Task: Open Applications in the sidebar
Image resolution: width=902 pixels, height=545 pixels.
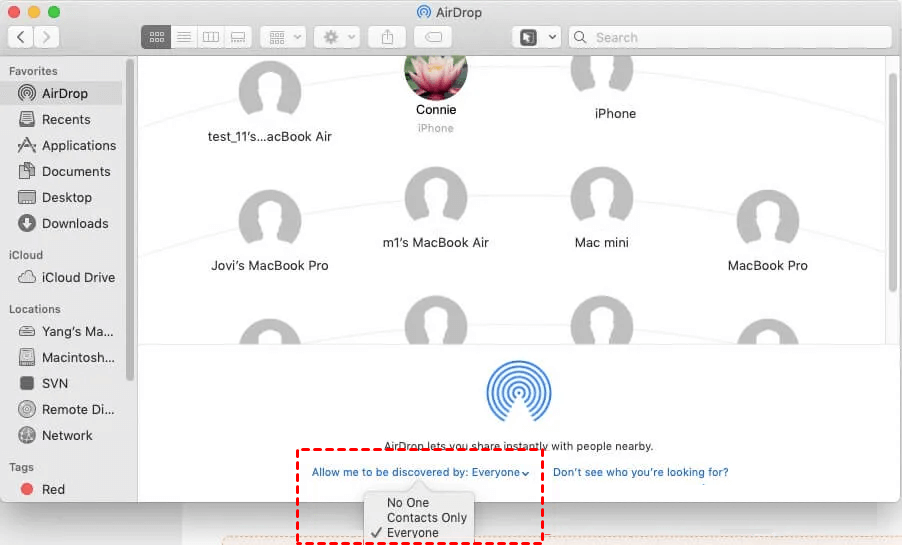Action: coord(61,145)
